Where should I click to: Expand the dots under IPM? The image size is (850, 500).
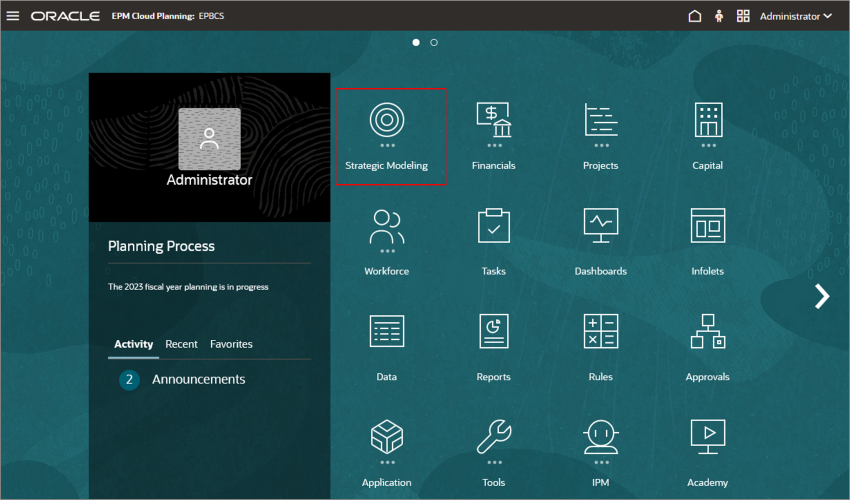pyautogui.click(x=601, y=463)
